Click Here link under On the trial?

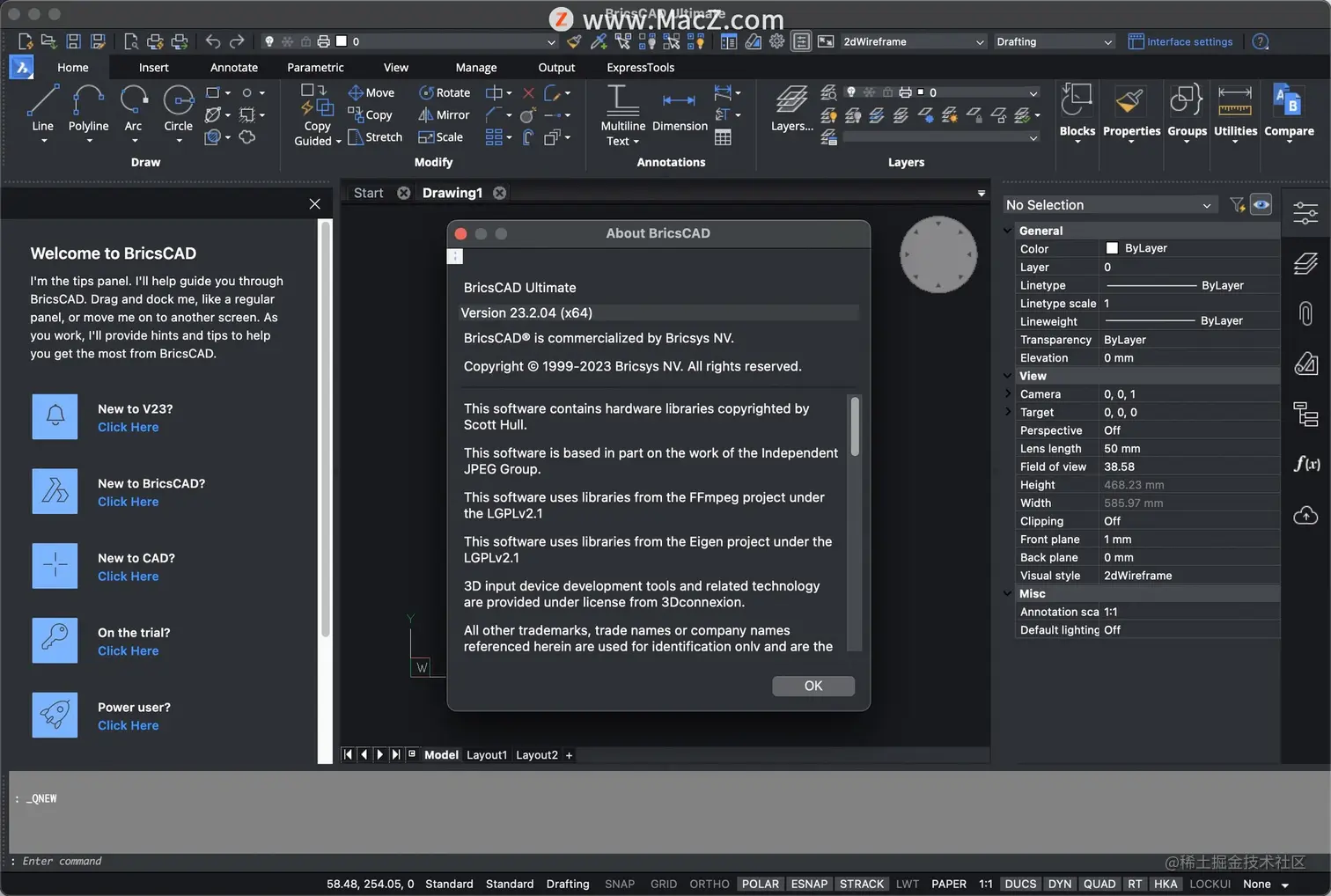[129, 650]
